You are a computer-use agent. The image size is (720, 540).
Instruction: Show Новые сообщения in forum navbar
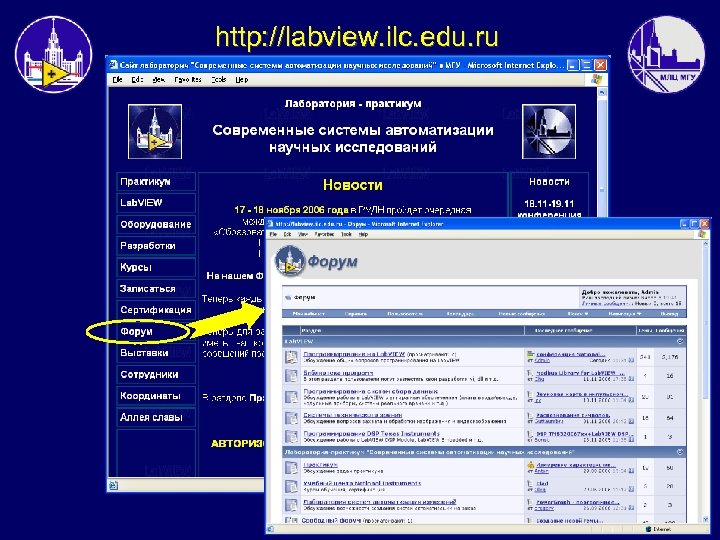521,314
